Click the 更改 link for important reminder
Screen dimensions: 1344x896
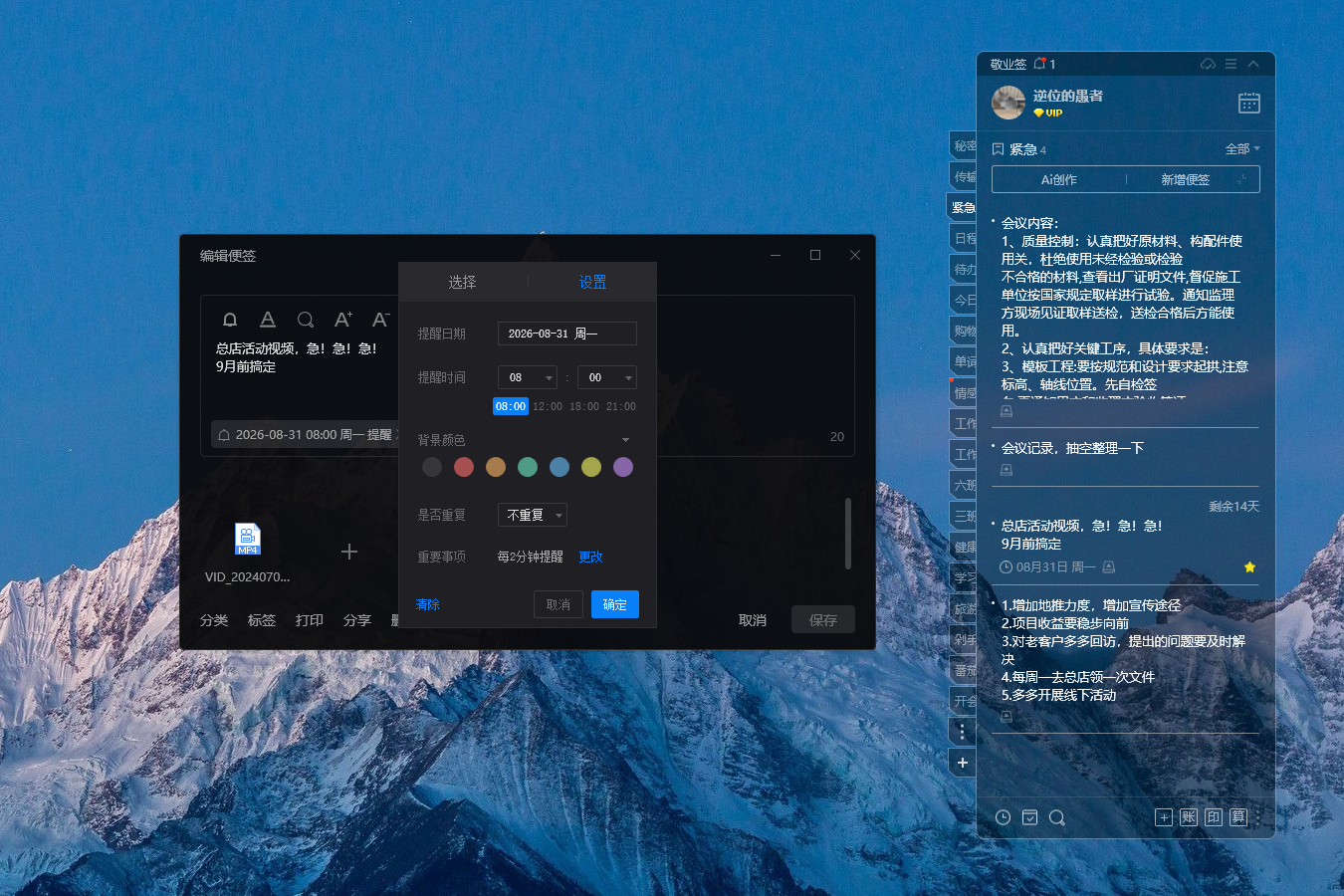pos(590,558)
